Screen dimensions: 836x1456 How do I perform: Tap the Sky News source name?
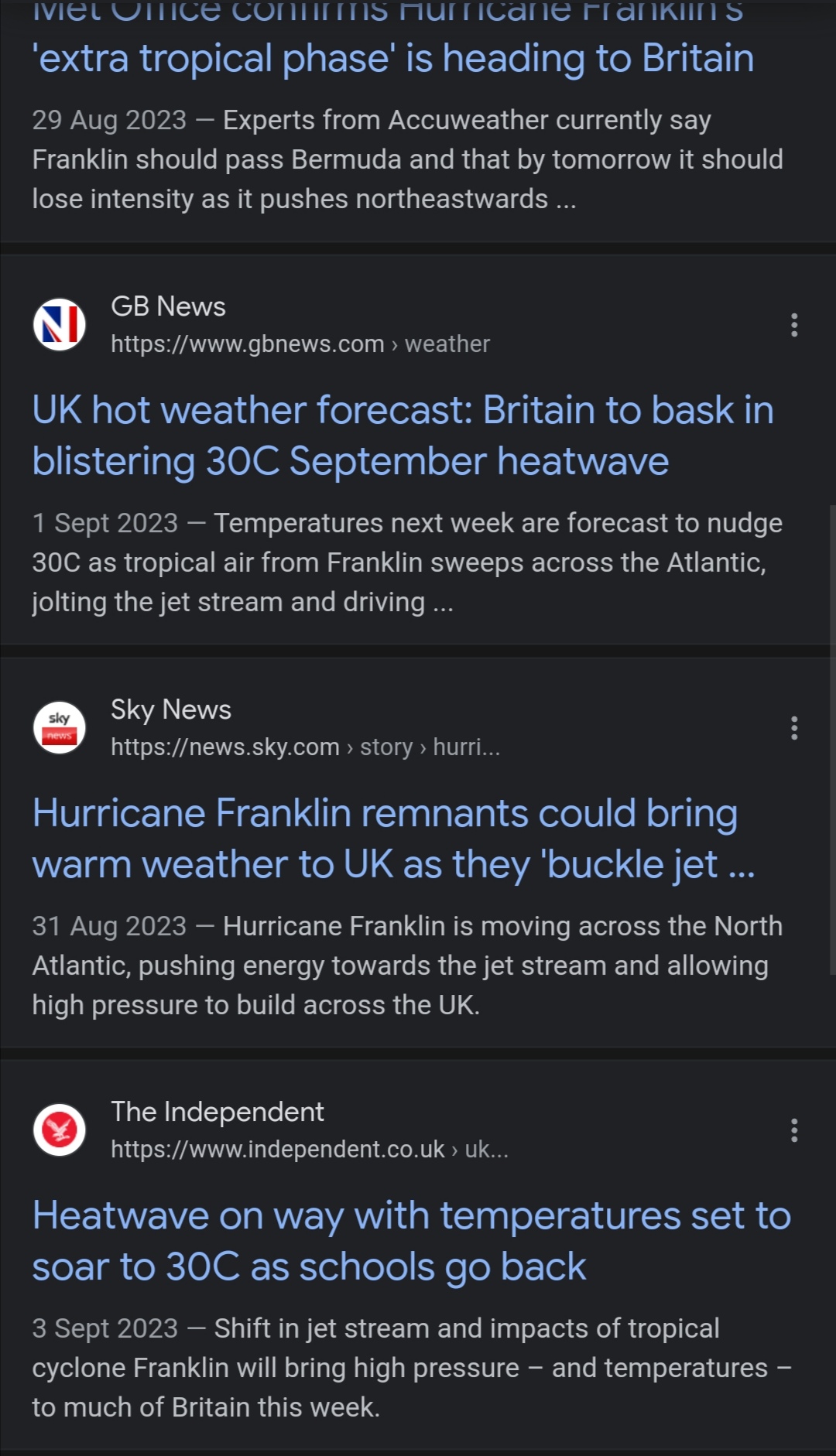pos(171,709)
